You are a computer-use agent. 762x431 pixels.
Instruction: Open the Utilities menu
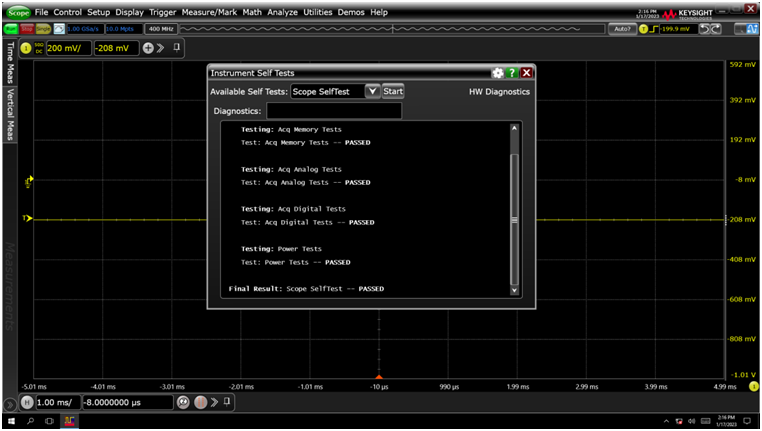point(317,12)
